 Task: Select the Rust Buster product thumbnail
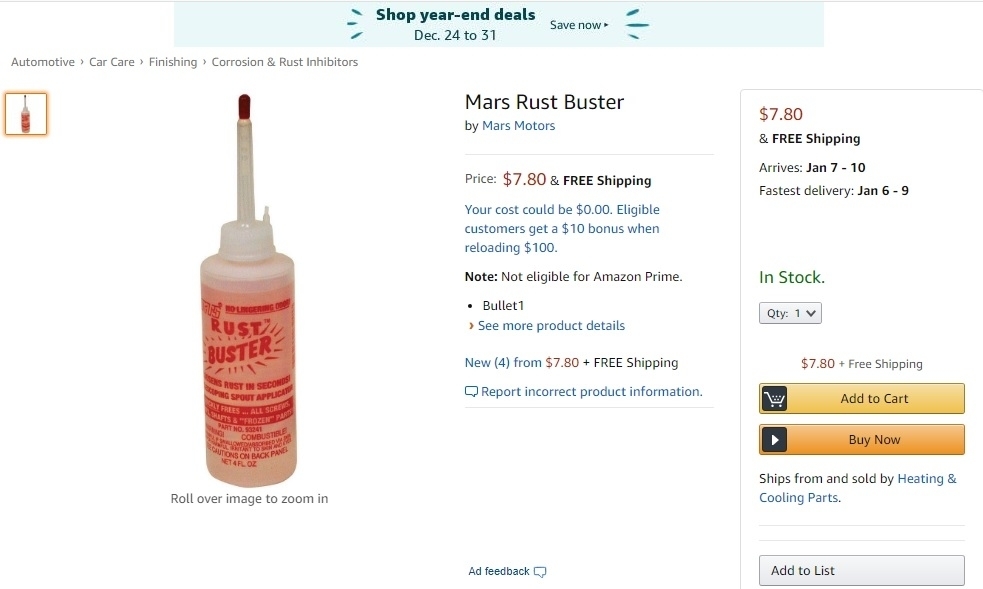tap(26, 114)
